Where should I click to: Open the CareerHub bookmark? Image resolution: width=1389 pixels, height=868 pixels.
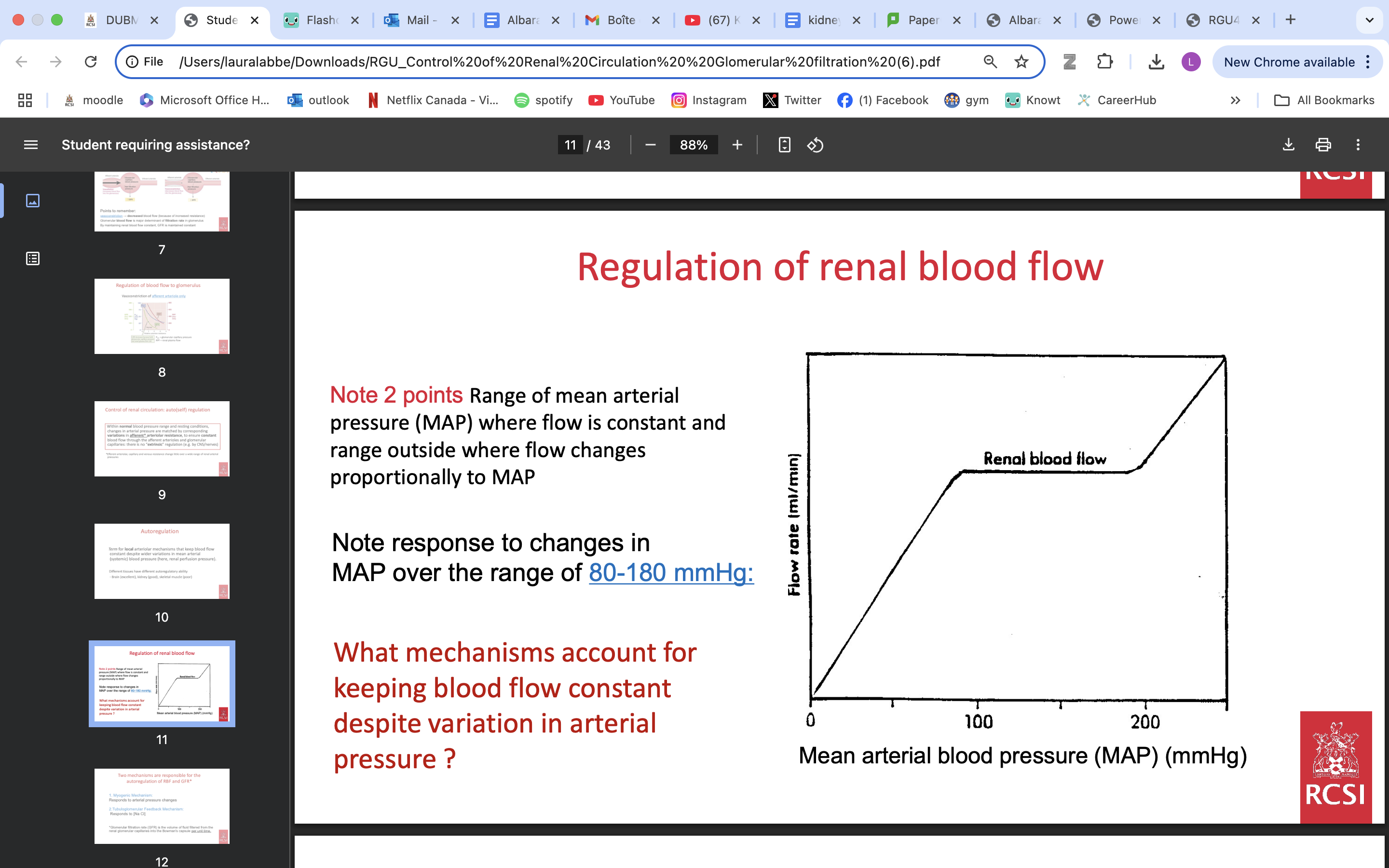click(x=1117, y=100)
